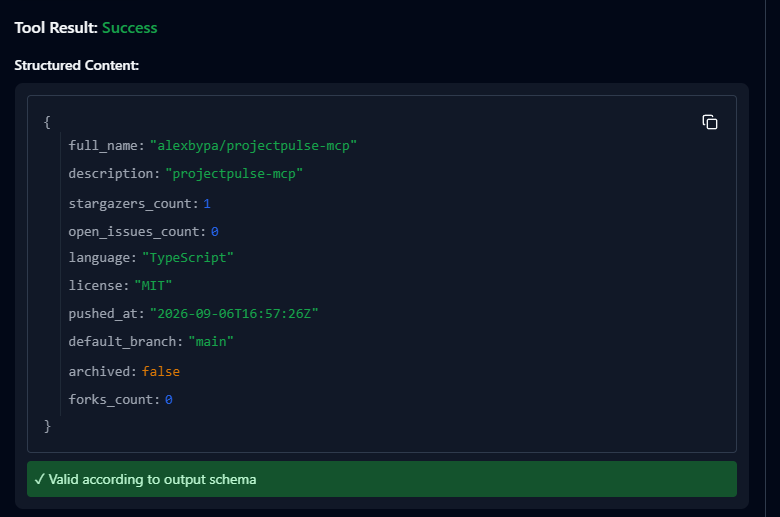Click the "Valid according to output schema" banner

(x=382, y=479)
